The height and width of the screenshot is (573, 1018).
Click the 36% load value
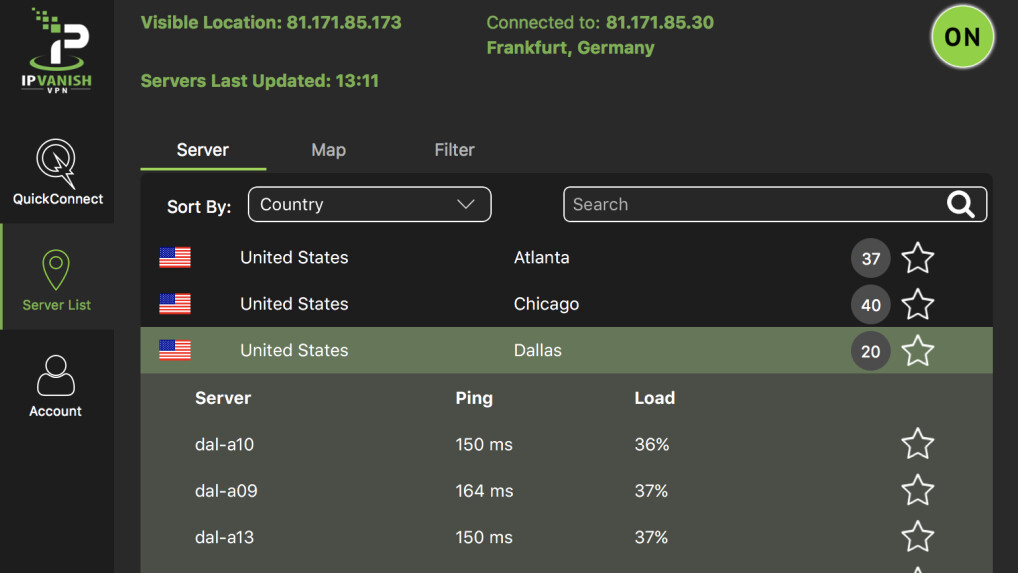[652, 445]
